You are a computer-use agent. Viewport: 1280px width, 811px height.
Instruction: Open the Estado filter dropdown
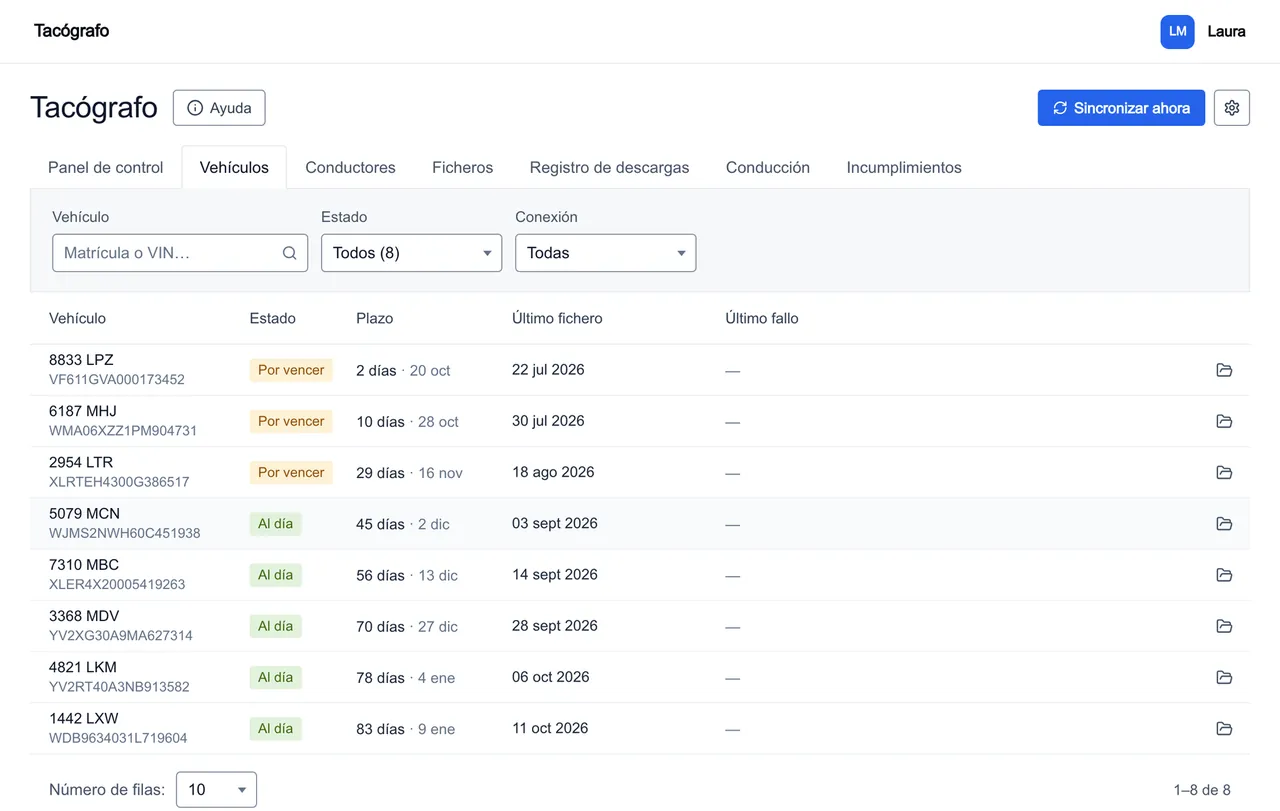pos(411,253)
